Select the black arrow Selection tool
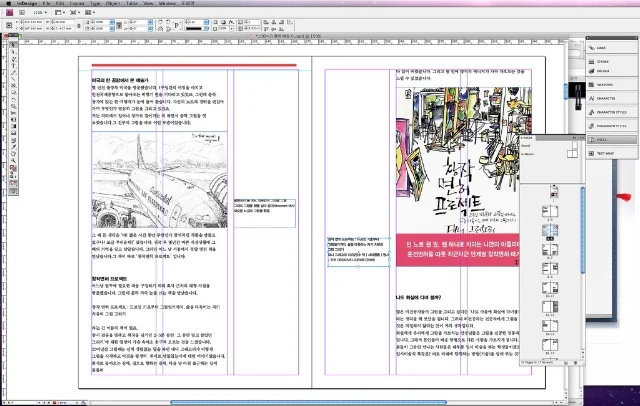 click(13, 45)
